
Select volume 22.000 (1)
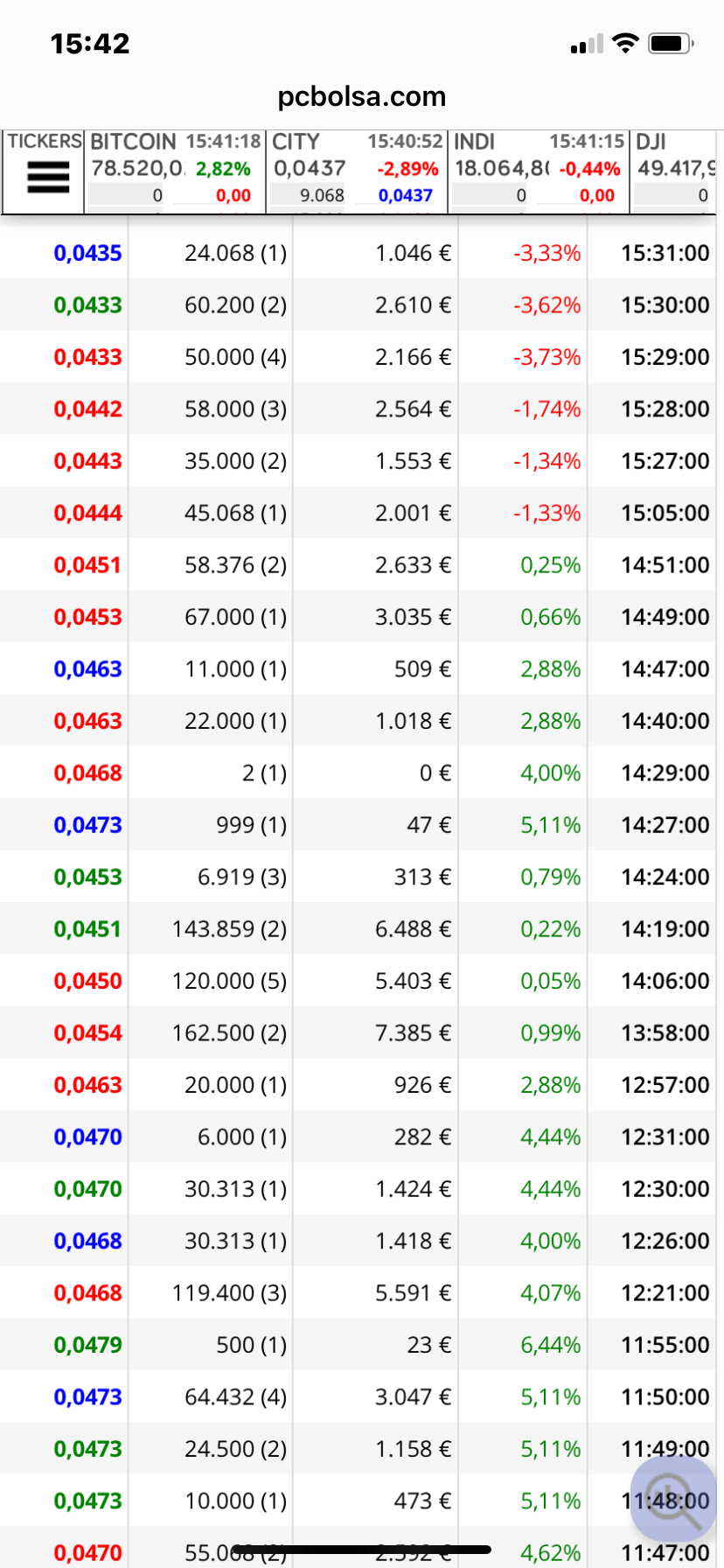click(235, 721)
